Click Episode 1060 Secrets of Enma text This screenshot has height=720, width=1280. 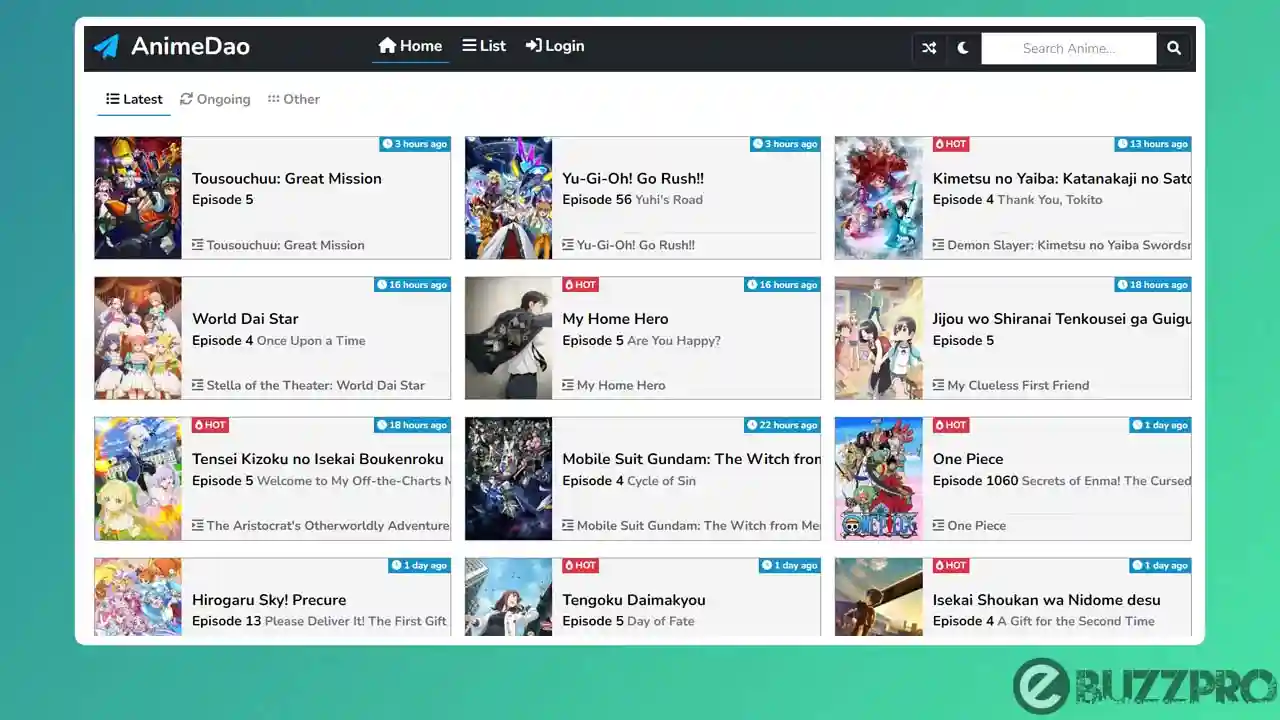point(1062,481)
